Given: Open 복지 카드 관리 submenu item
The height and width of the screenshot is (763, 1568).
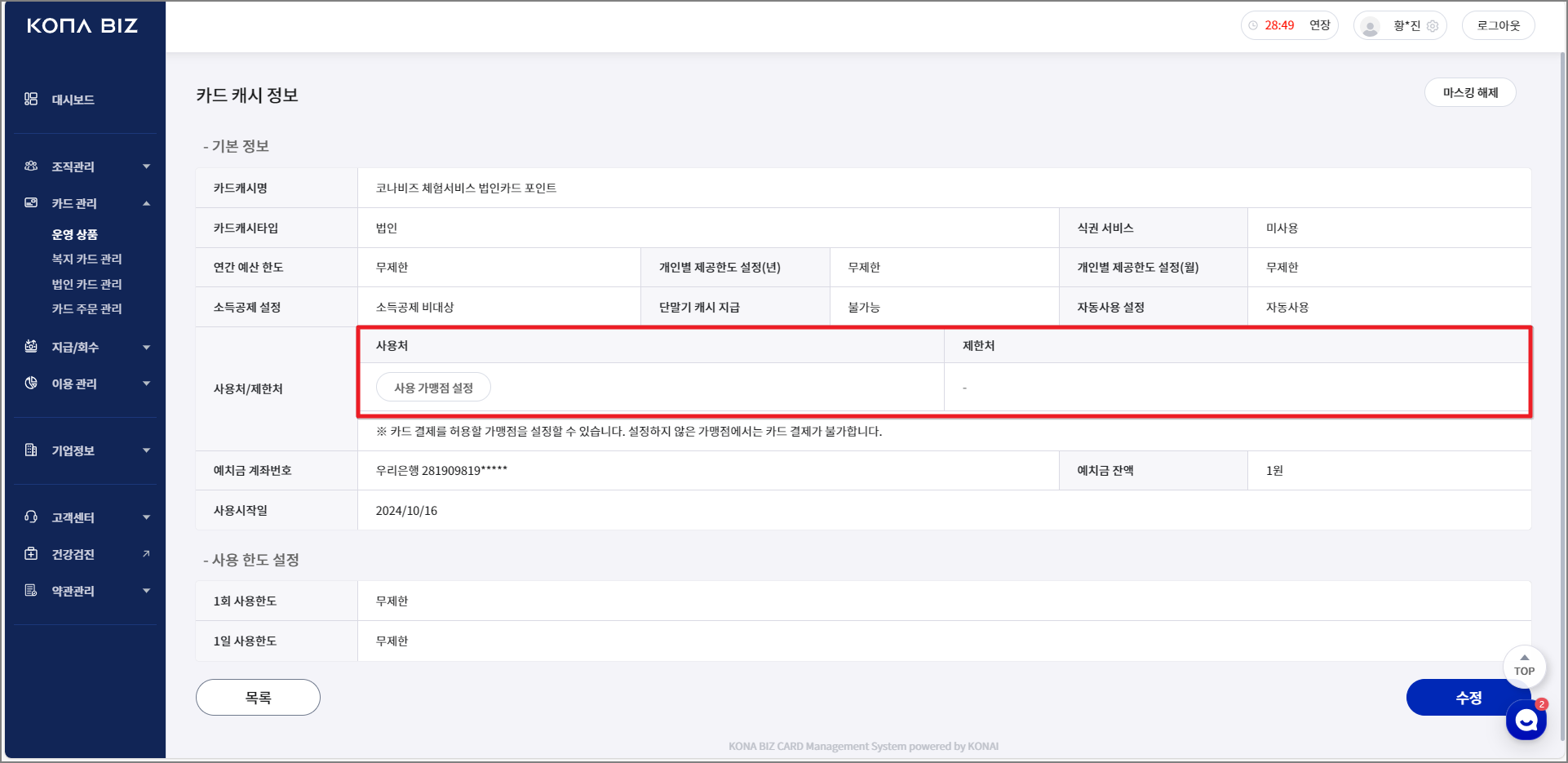Looking at the screenshot, I should 86,260.
